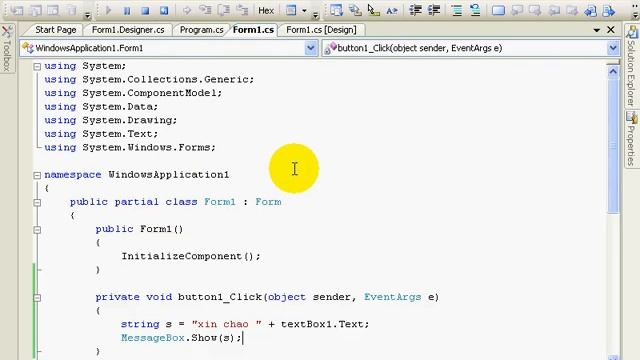The width and height of the screenshot is (640, 360).
Task: Click on "using System.Drawing;" line
Action: [x=111, y=120]
